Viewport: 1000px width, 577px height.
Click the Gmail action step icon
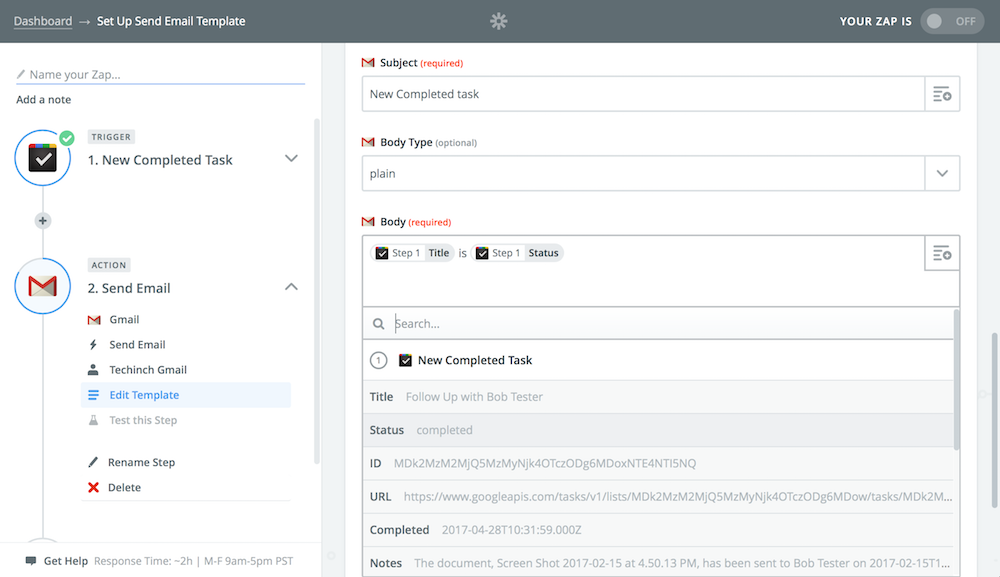[43, 286]
